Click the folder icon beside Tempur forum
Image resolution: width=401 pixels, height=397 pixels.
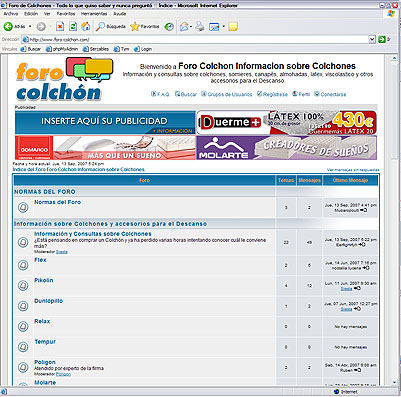pos(23,347)
